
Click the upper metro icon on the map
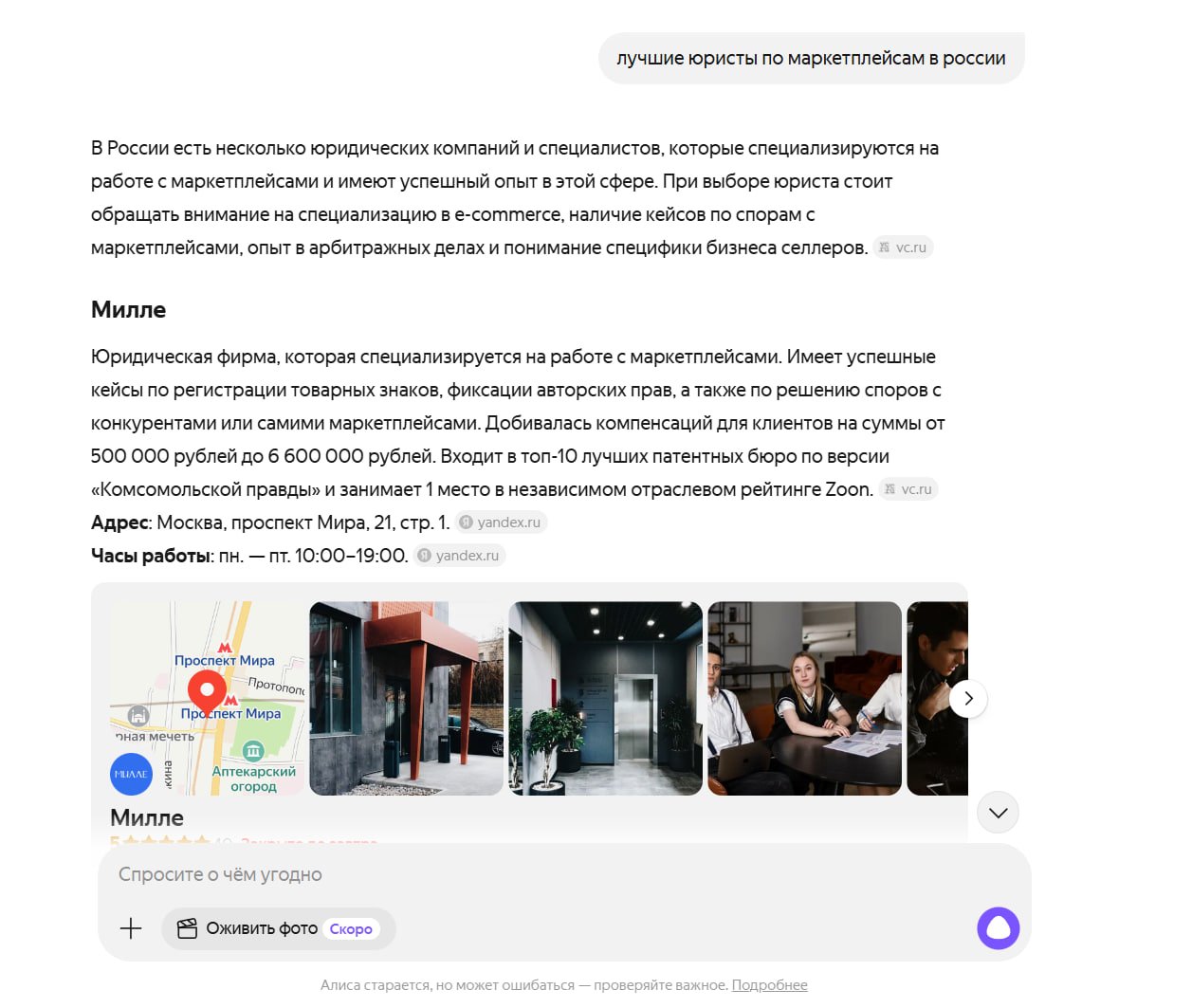[x=225, y=648]
